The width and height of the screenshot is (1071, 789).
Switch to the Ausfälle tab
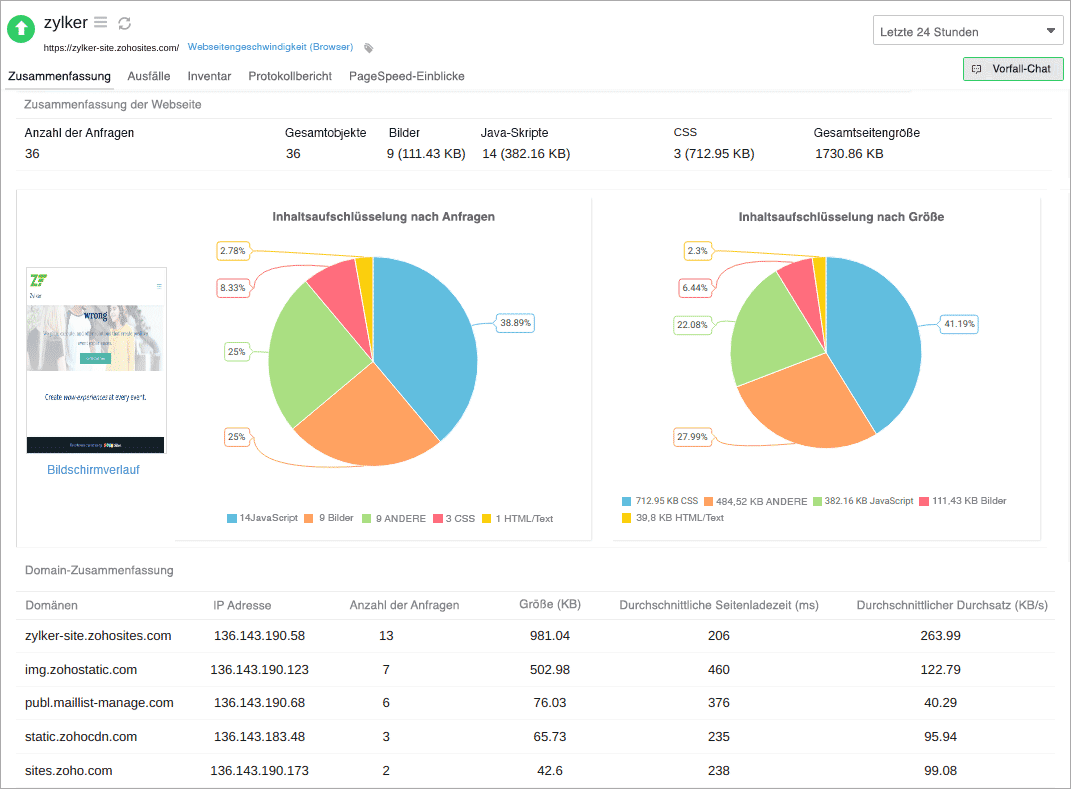pyautogui.click(x=148, y=75)
